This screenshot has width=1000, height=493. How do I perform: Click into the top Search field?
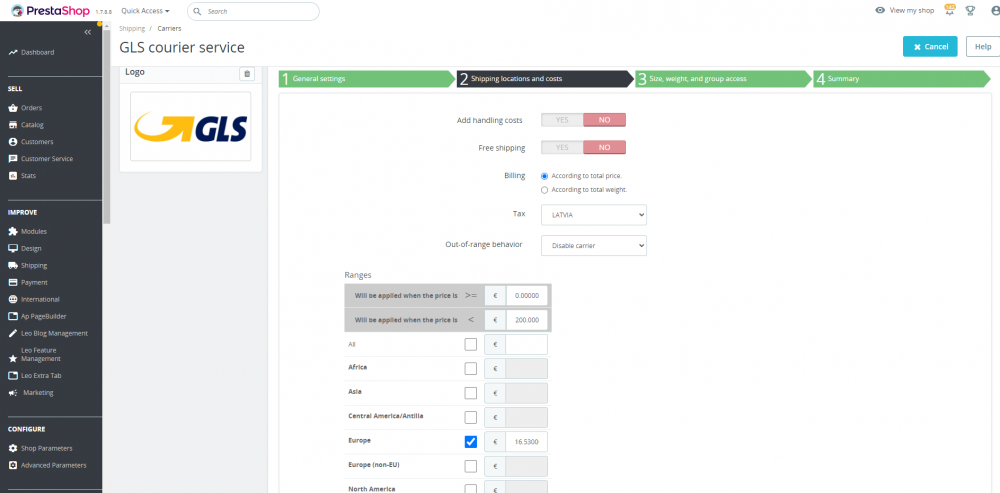coord(253,11)
